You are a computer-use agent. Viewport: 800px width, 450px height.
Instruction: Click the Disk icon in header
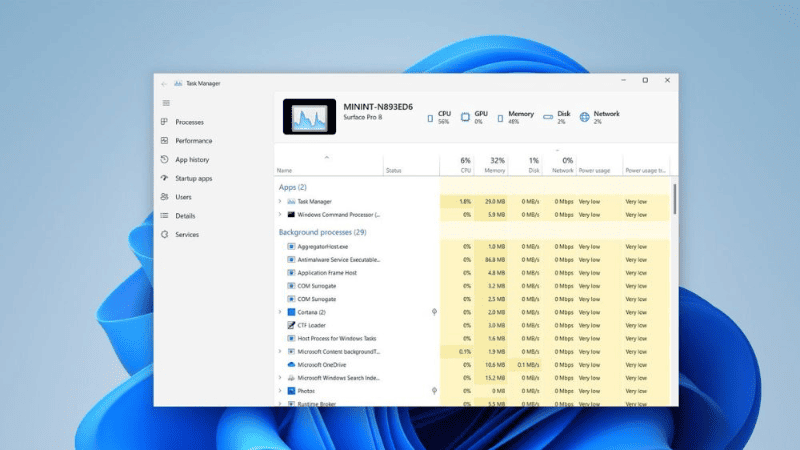pos(548,118)
